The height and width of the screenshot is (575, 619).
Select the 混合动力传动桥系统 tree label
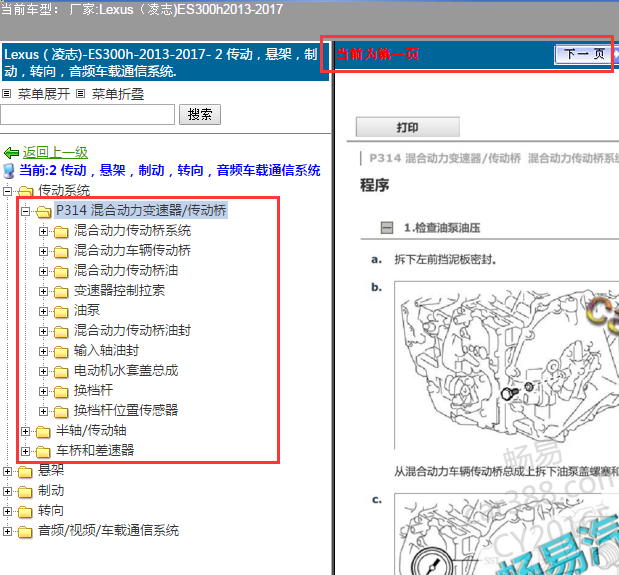(133, 230)
